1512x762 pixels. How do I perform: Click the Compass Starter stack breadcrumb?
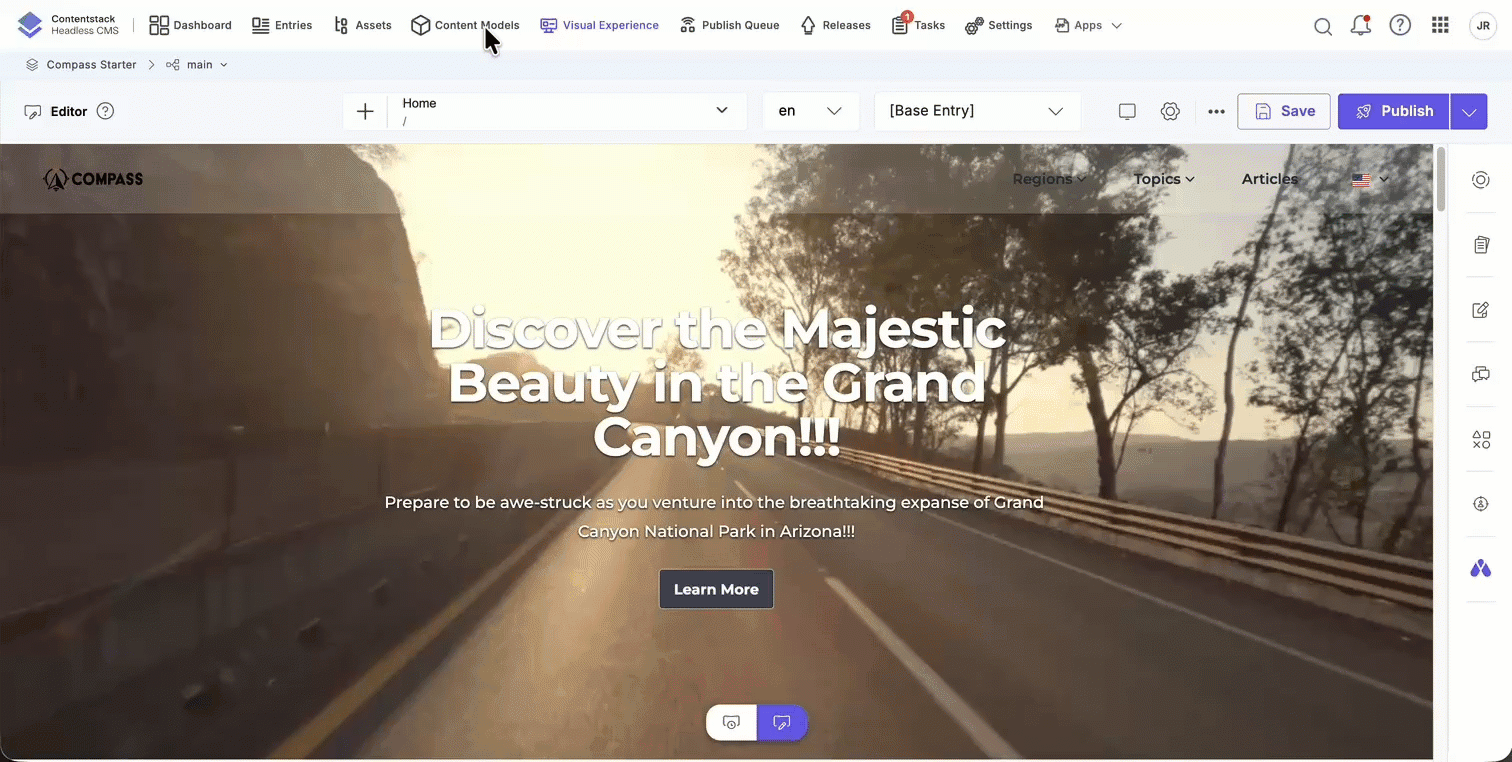(x=81, y=65)
